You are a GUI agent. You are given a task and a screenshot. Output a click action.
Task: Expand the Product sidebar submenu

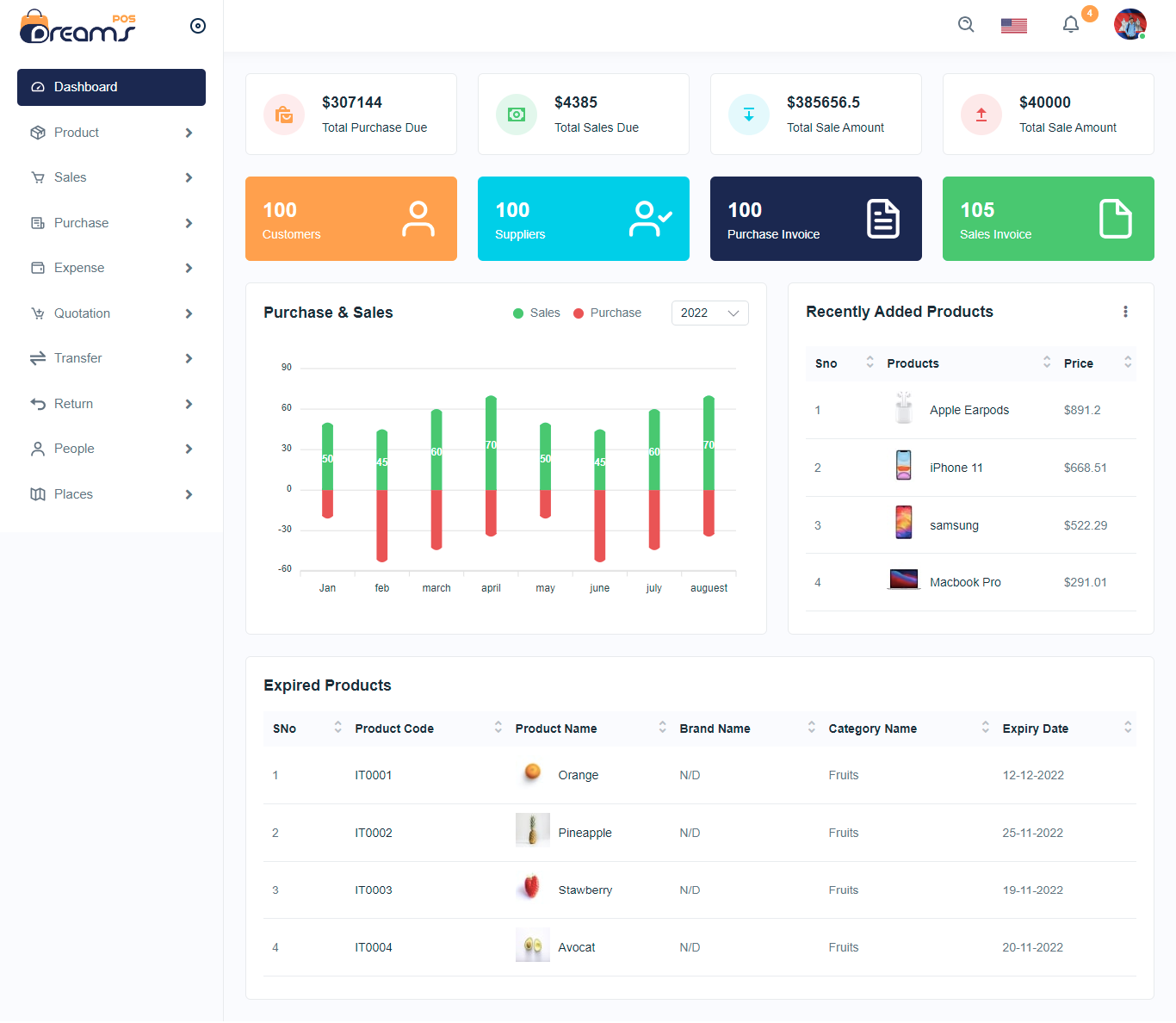112,133
